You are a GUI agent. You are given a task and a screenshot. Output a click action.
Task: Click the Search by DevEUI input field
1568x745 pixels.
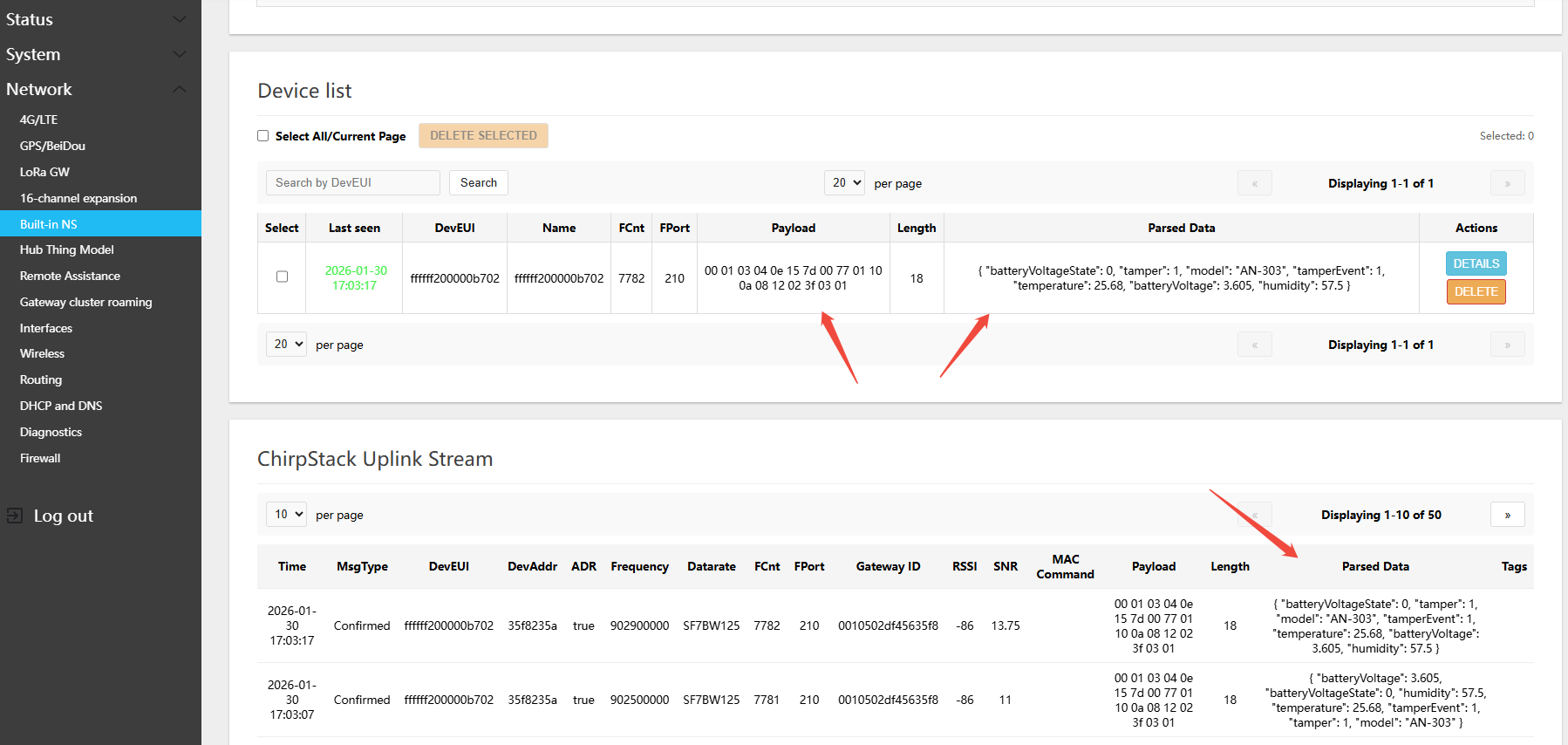click(x=352, y=182)
